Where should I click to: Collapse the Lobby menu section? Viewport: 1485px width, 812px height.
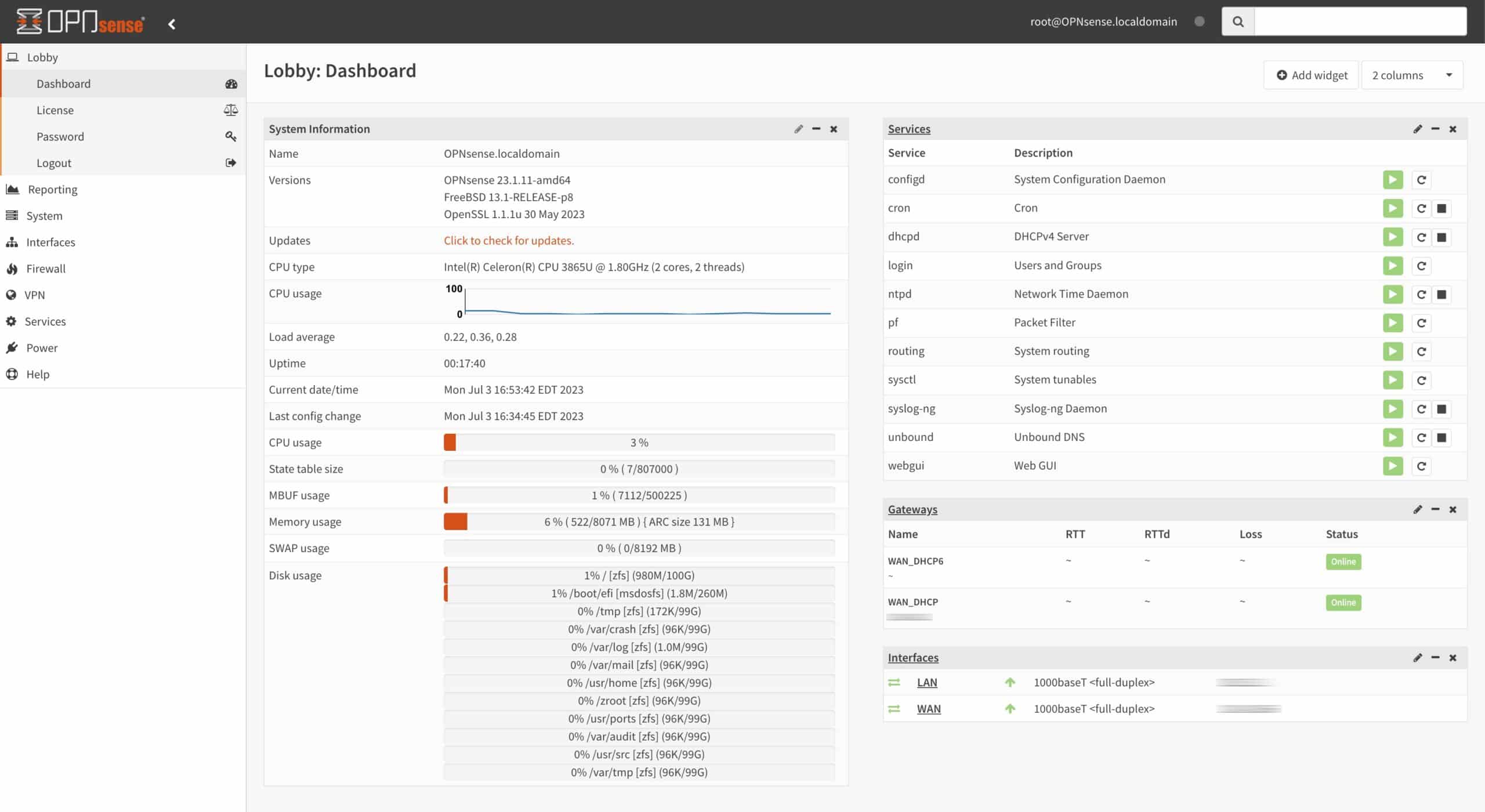click(123, 57)
